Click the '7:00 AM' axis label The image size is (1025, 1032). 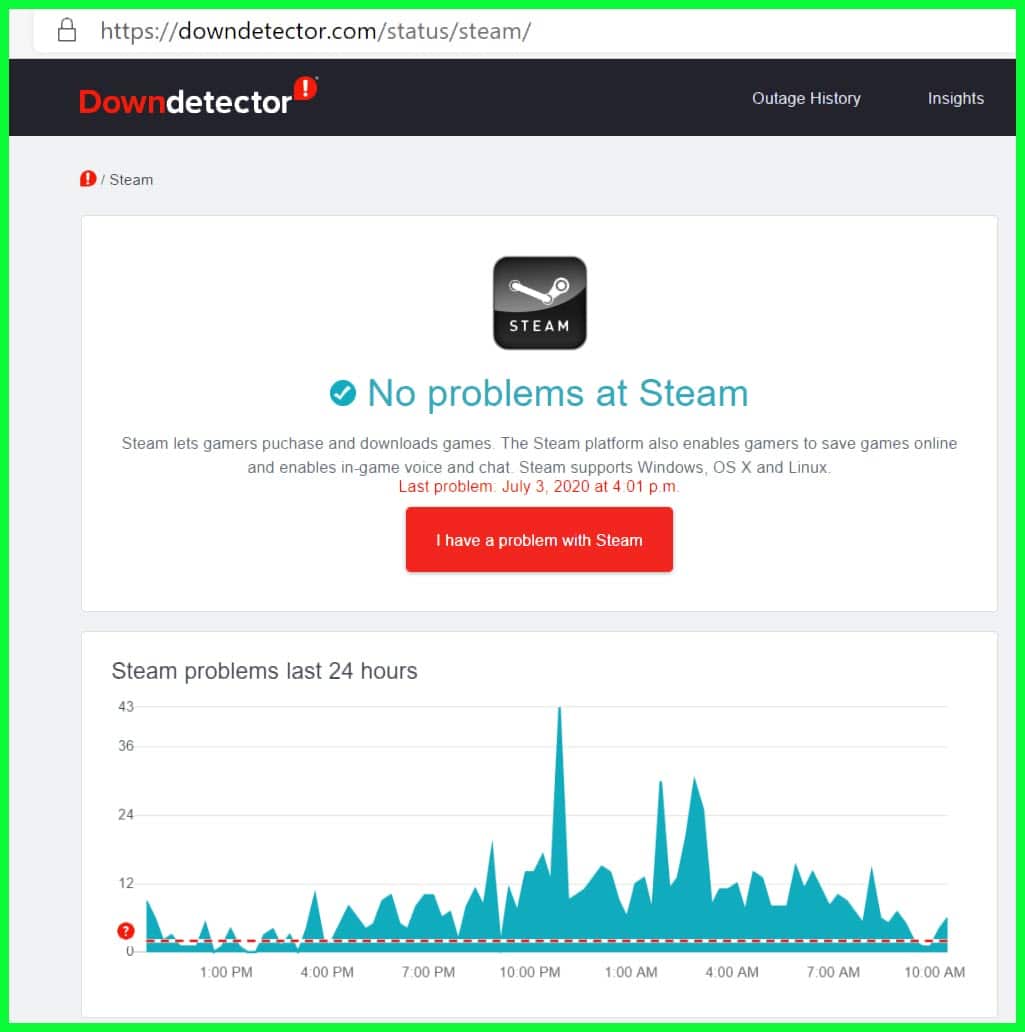[x=833, y=972]
